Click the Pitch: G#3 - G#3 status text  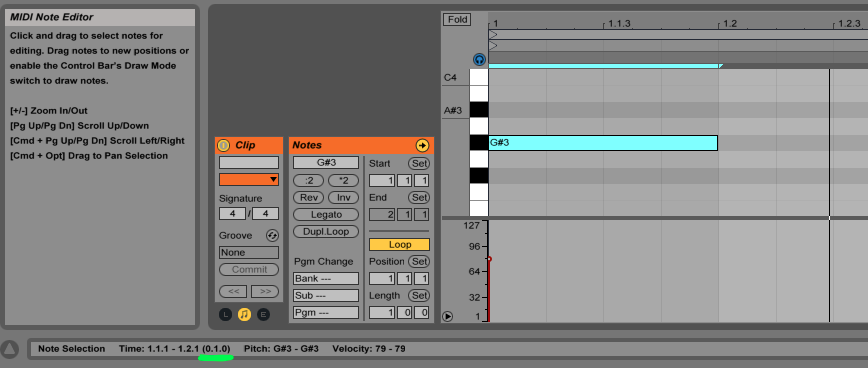coord(281,349)
